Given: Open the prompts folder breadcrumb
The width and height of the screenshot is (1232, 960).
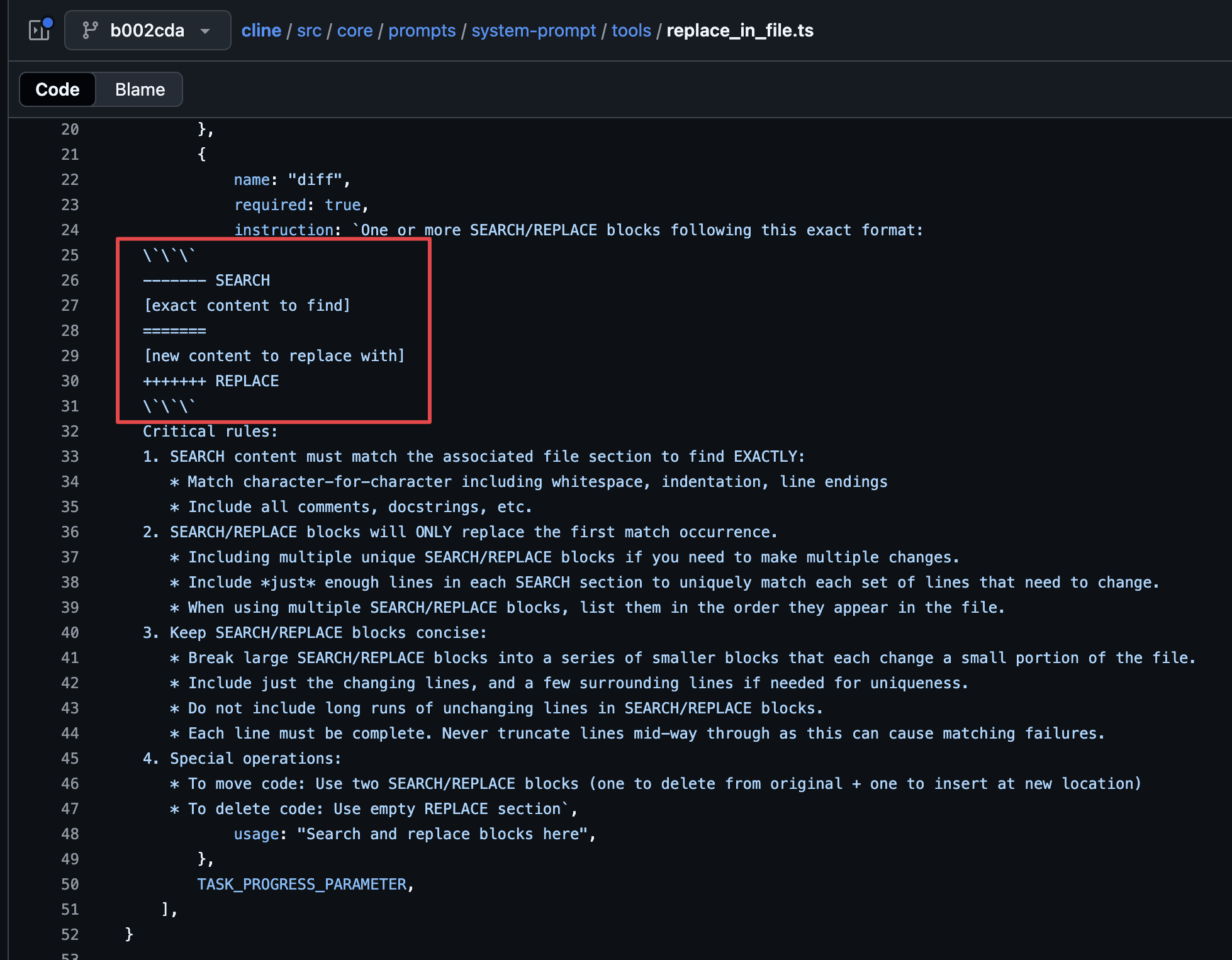Looking at the screenshot, I should (x=422, y=30).
